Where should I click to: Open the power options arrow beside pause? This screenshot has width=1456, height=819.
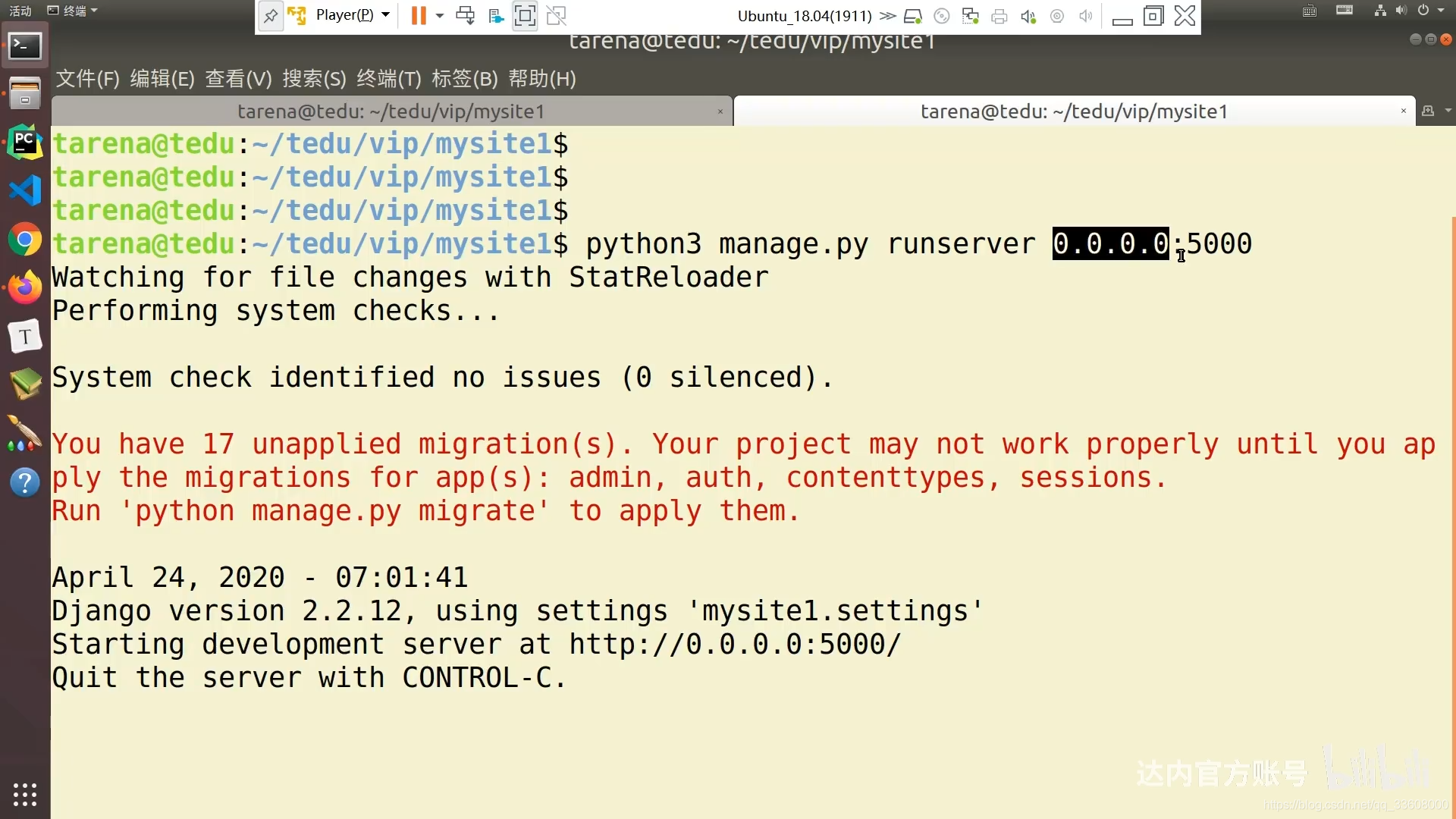point(440,16)
